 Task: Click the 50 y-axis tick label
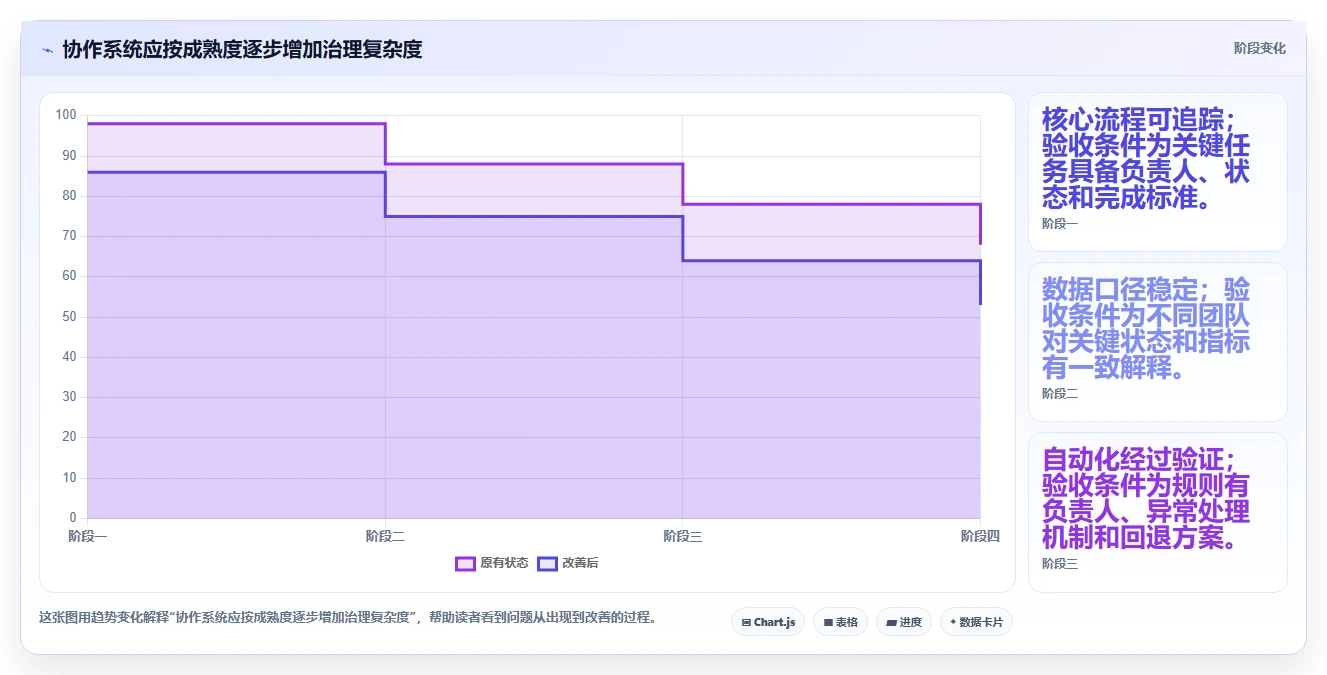point(69,317)
